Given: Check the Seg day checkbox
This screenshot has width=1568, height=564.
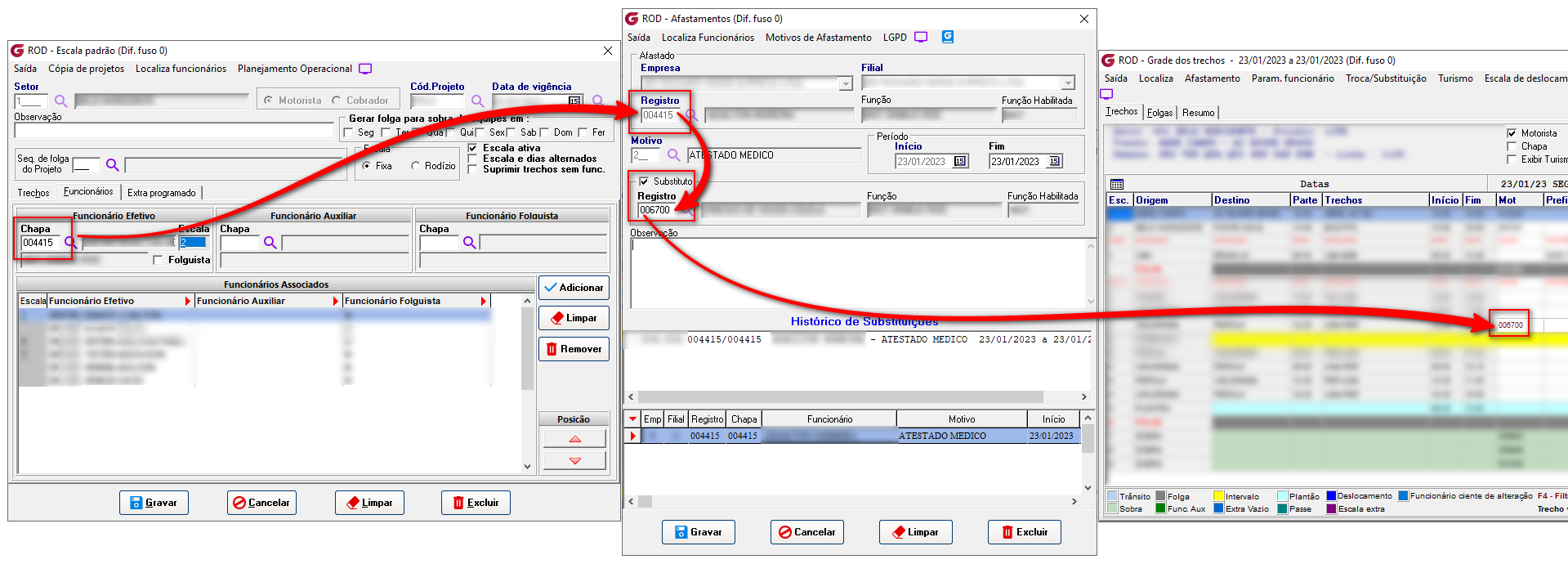Looking at the screenshot, I should [x=349, y=132].
